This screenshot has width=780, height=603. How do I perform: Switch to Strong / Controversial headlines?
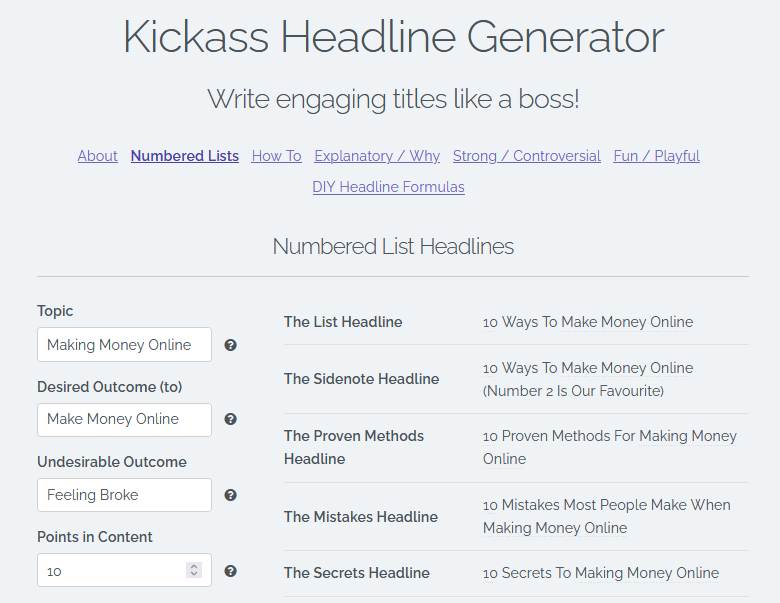(527, 156)
